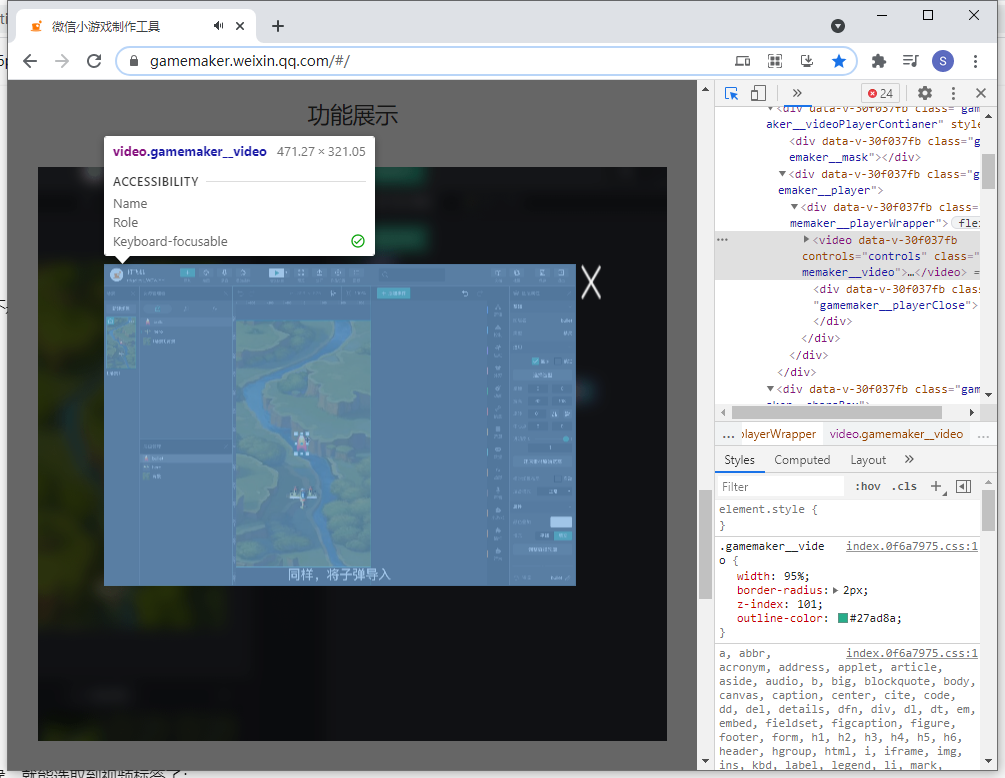Click the Styles pane vertical scrollbar

[988, 511]
